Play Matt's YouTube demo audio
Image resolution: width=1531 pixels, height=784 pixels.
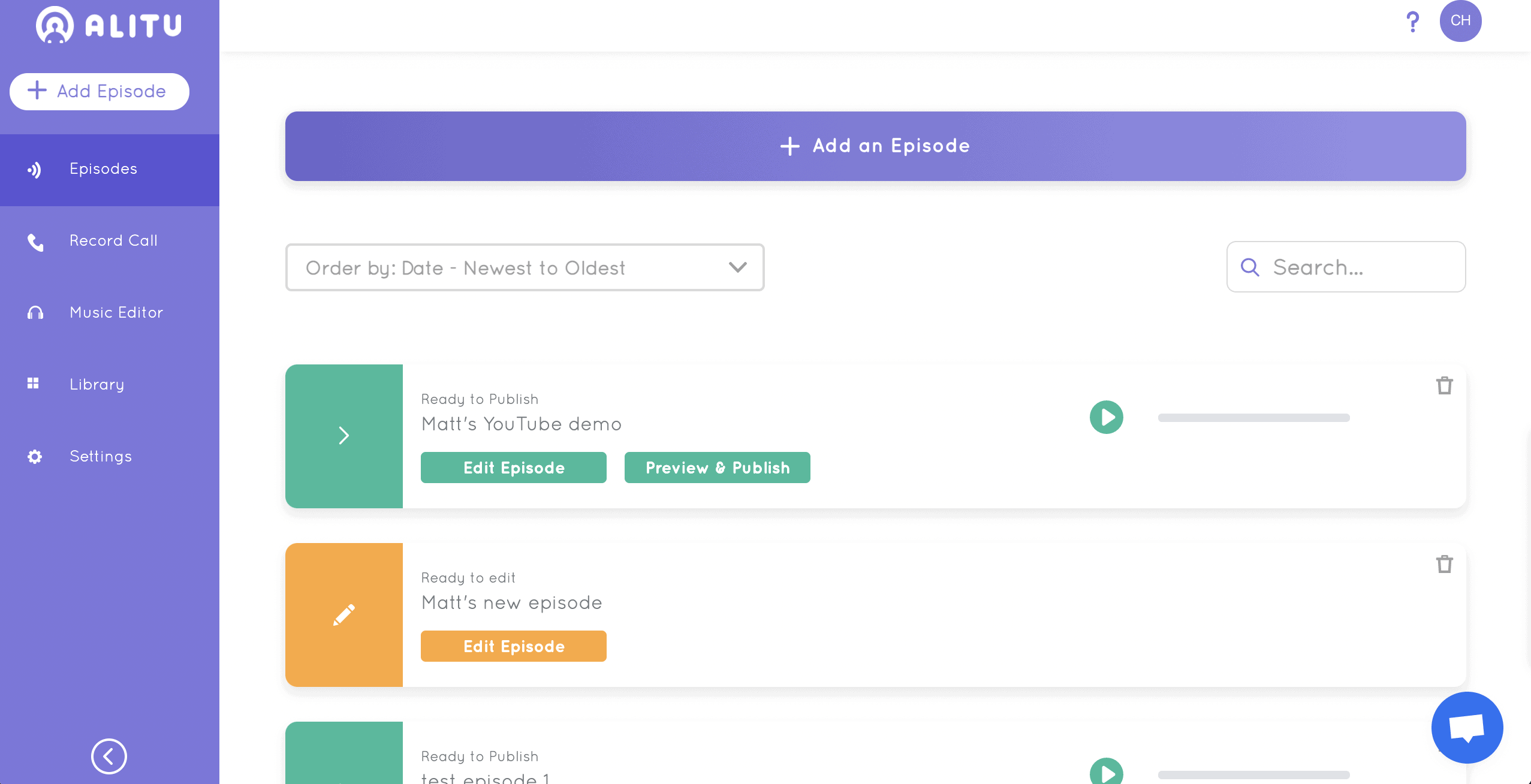pyautogui.click(x=1106, y=417)
